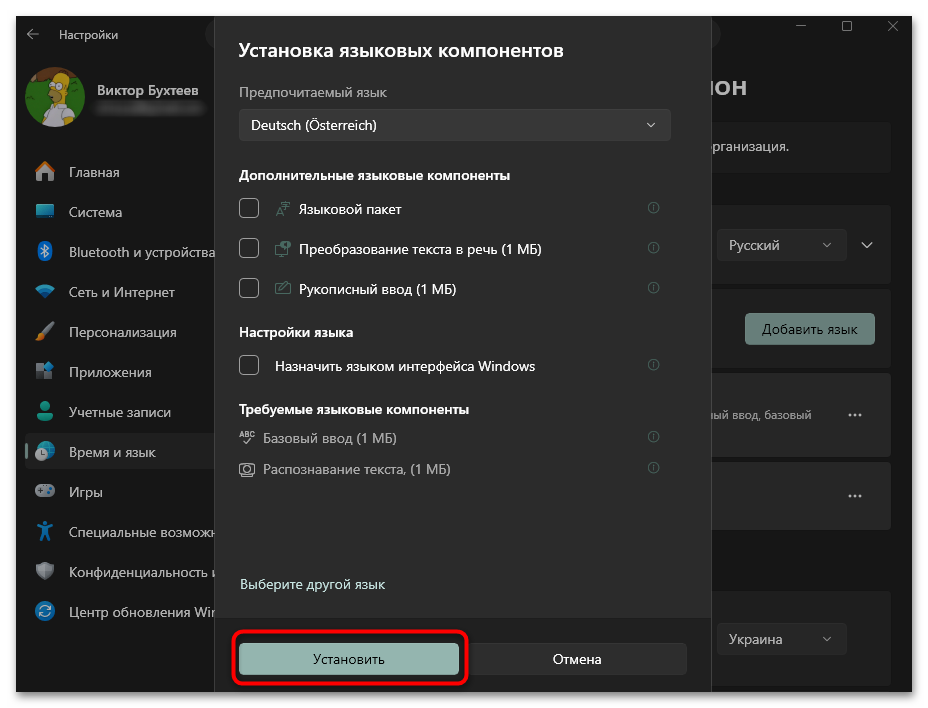Select the Система monitor icon

click(x=45, y=212)
